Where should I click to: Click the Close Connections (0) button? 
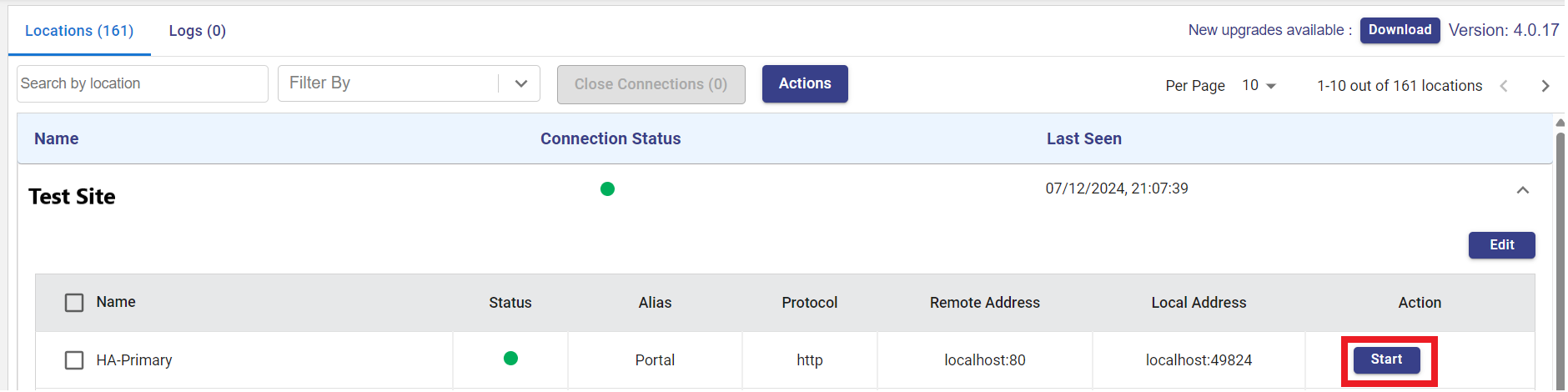pyautogui.click(x=651, y=84)
